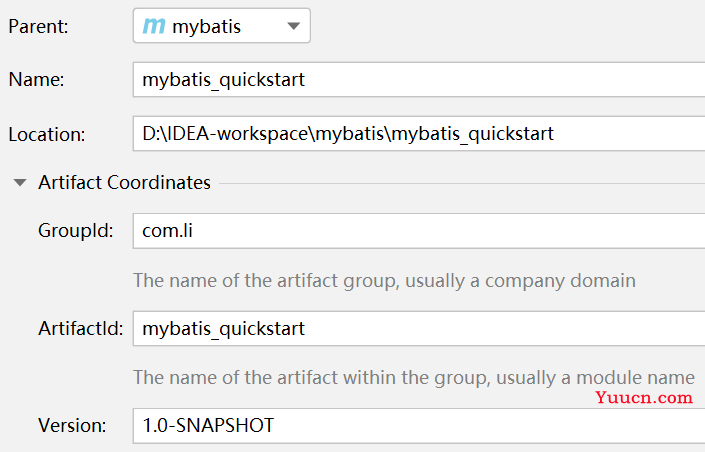Focus the GroupId field with com.li
This screenshot has height=452, width=705.
(x=419, y=231)
